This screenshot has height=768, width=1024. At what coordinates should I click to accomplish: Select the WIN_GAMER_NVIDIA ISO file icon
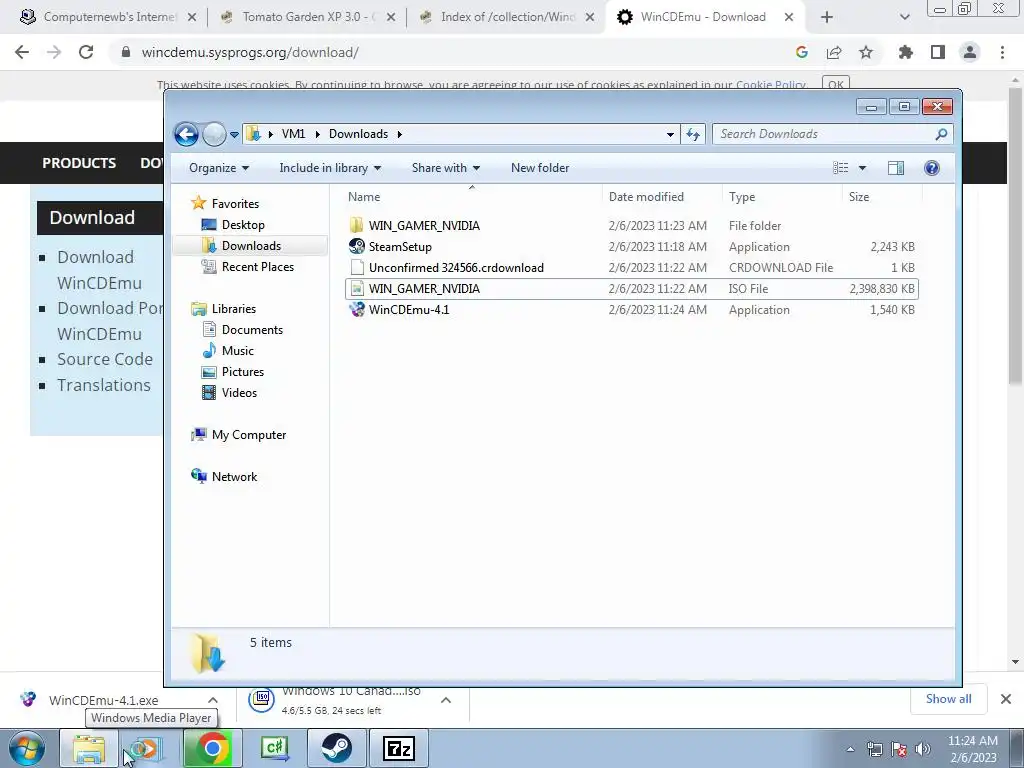tap(357, 289)
